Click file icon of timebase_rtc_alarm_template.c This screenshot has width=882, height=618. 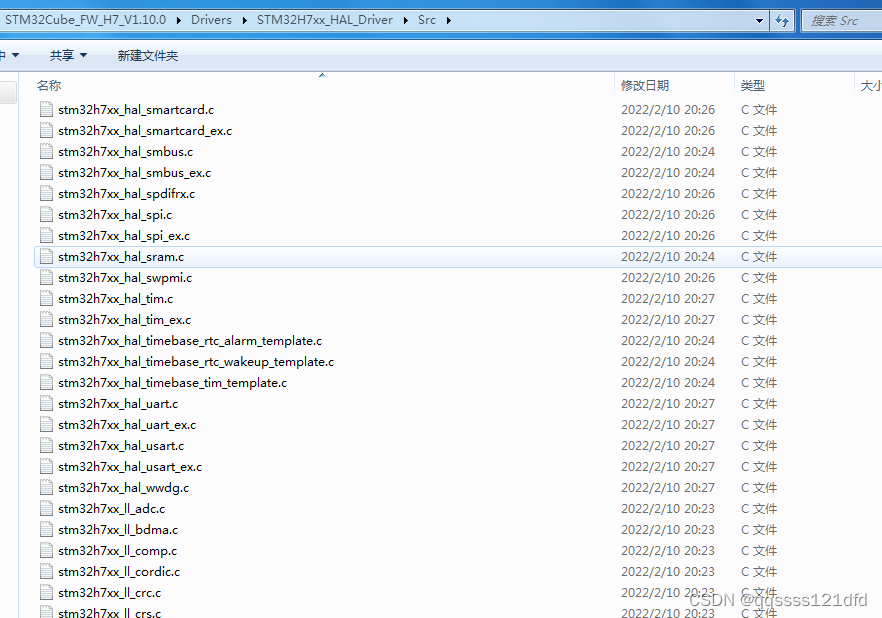pos(47,340)
